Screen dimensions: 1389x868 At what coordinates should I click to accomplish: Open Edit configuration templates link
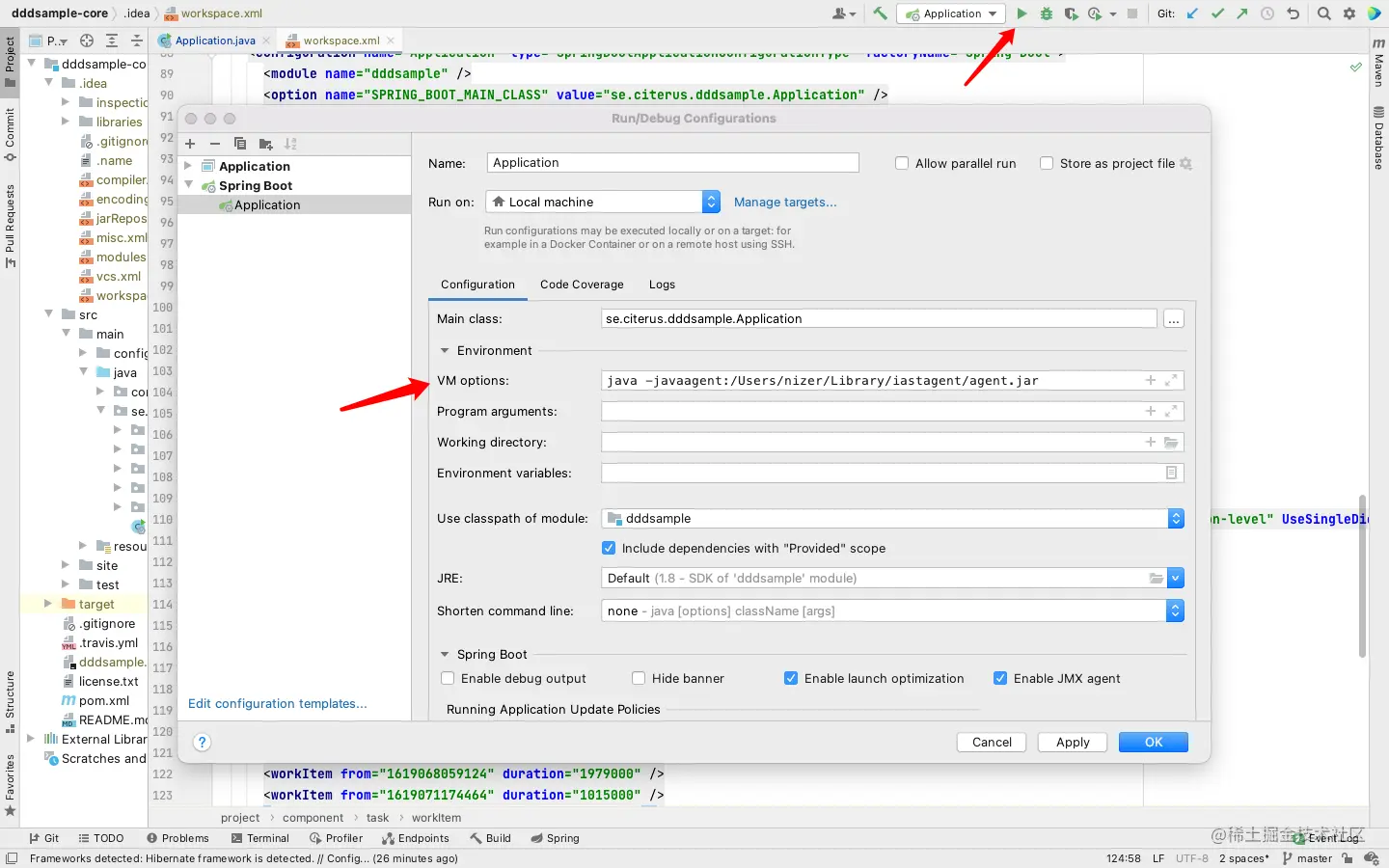coord(278,704)
